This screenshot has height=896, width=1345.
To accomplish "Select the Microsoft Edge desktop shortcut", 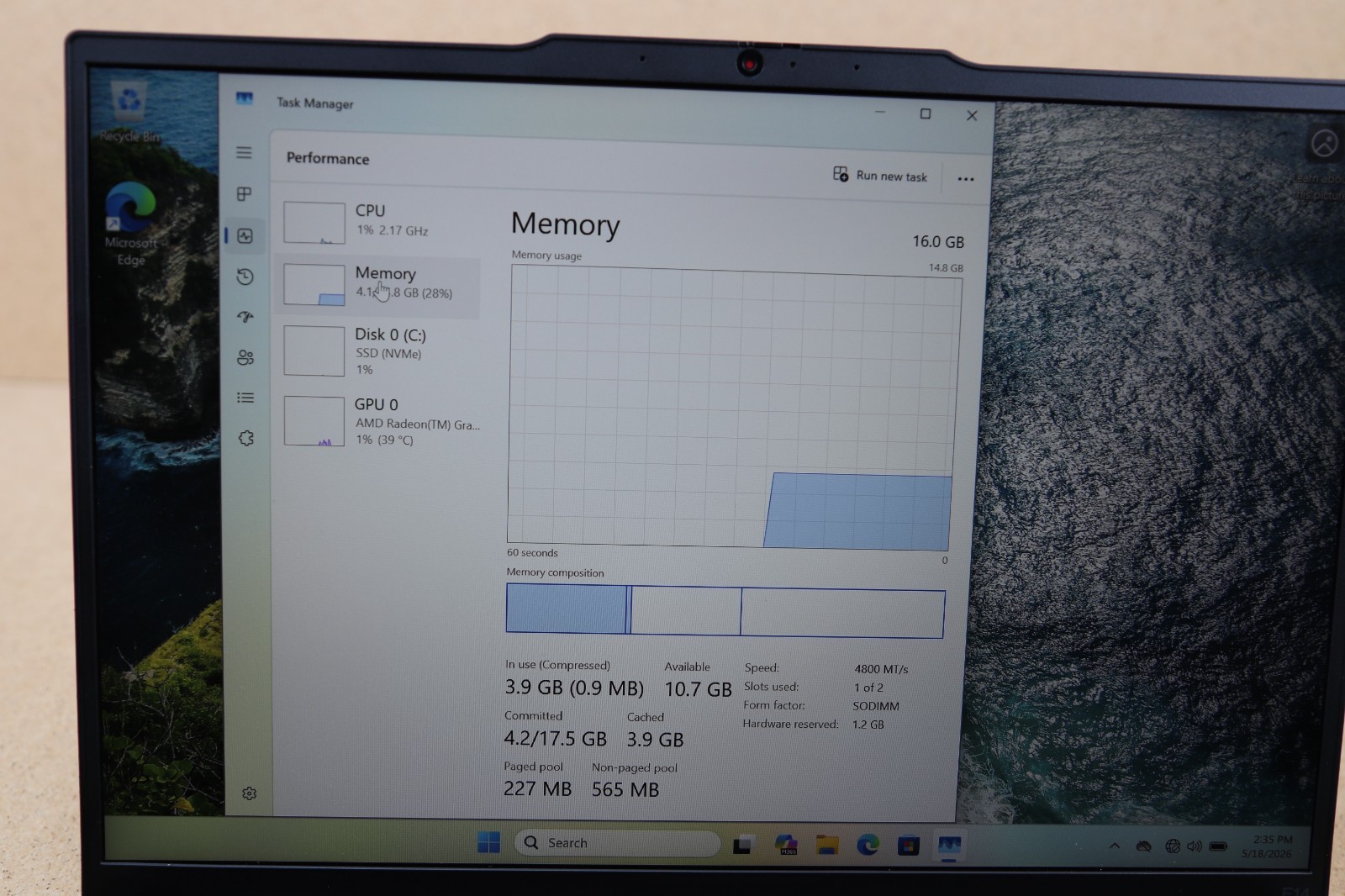I will (x=131, y=224).
